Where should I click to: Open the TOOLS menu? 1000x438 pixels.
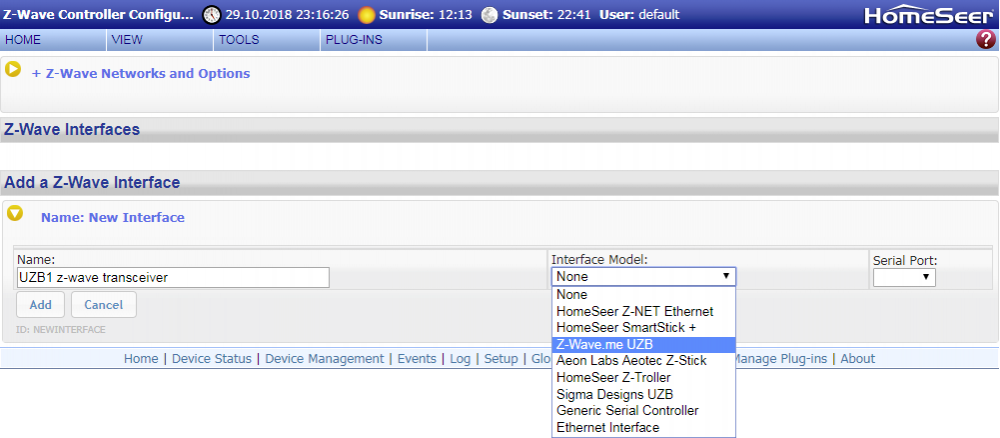point(267,40)
